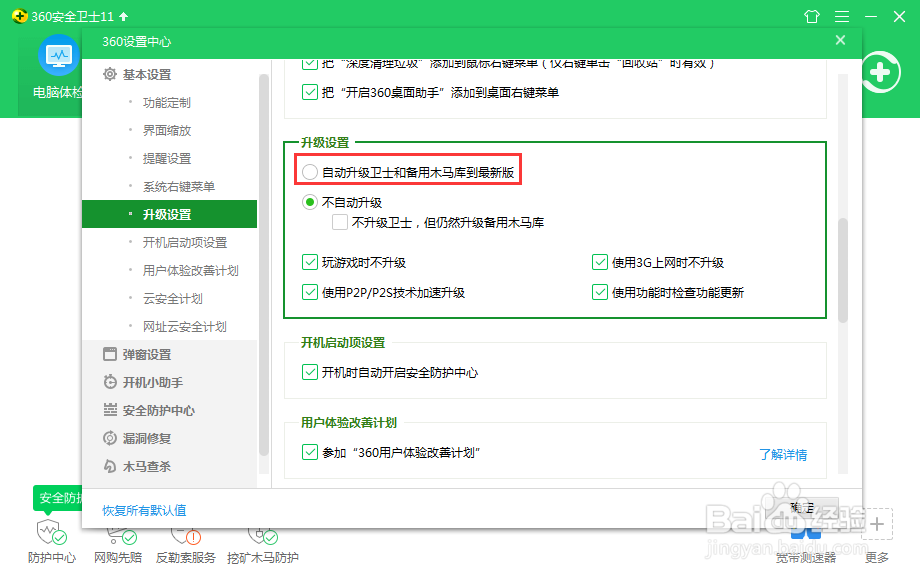Uncheck 参加 360用户体验改善计划
Viewport: 920px width, 580px height.
(x=310, y=452)
